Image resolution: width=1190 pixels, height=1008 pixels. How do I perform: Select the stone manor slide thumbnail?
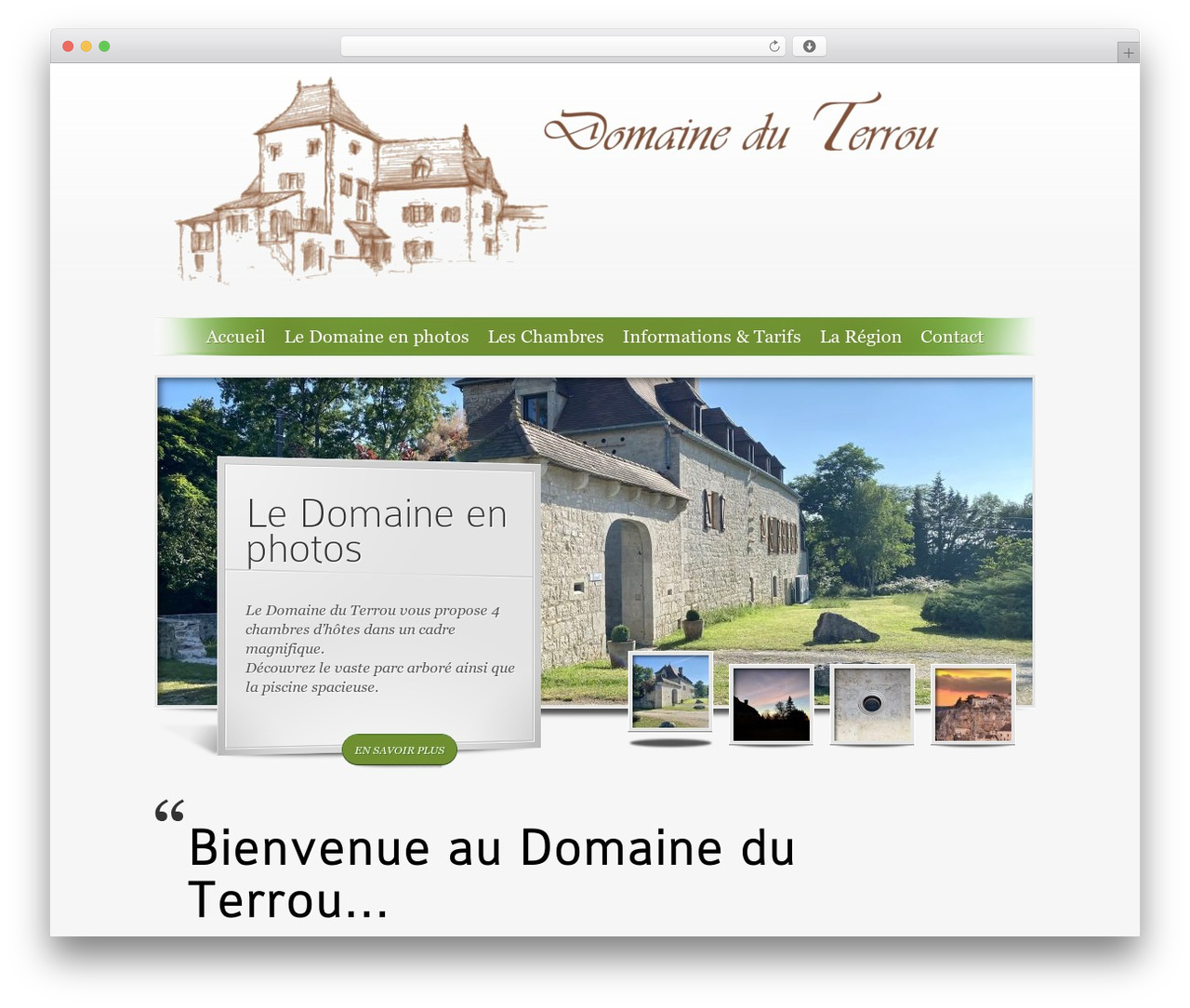pyautogui.click(x=670, y=693)
